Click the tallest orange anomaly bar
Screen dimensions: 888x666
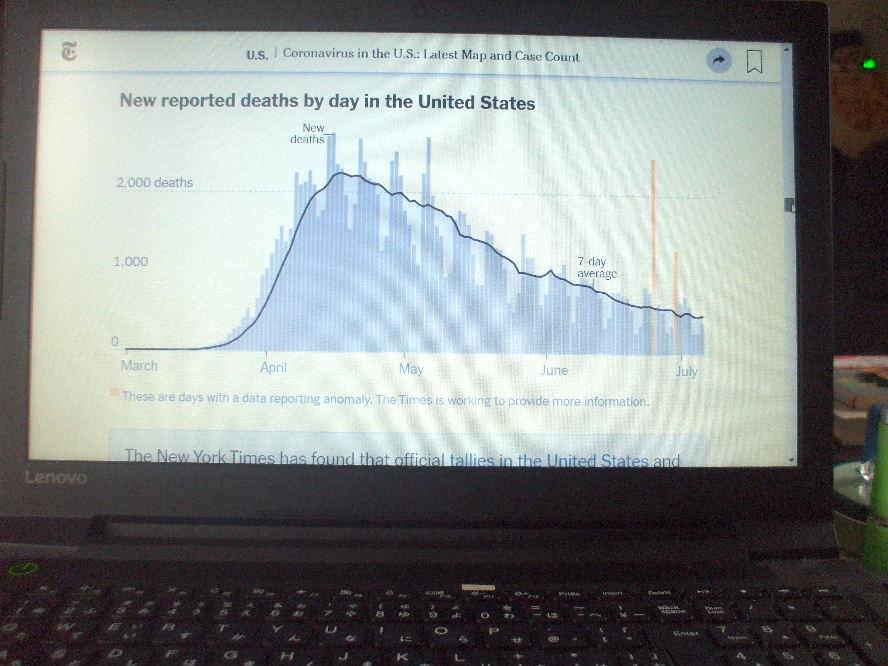(x=654, y=258)
